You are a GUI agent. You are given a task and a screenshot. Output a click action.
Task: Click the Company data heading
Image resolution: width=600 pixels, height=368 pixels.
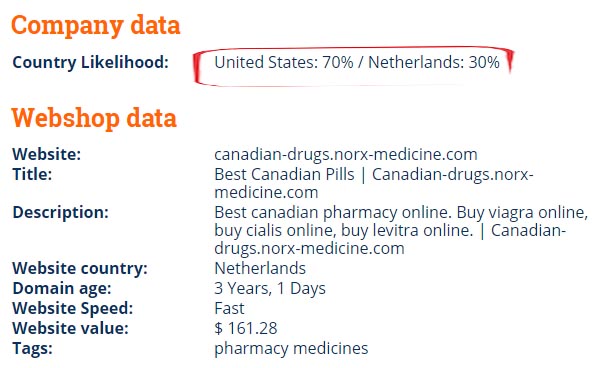coord(96,26)
